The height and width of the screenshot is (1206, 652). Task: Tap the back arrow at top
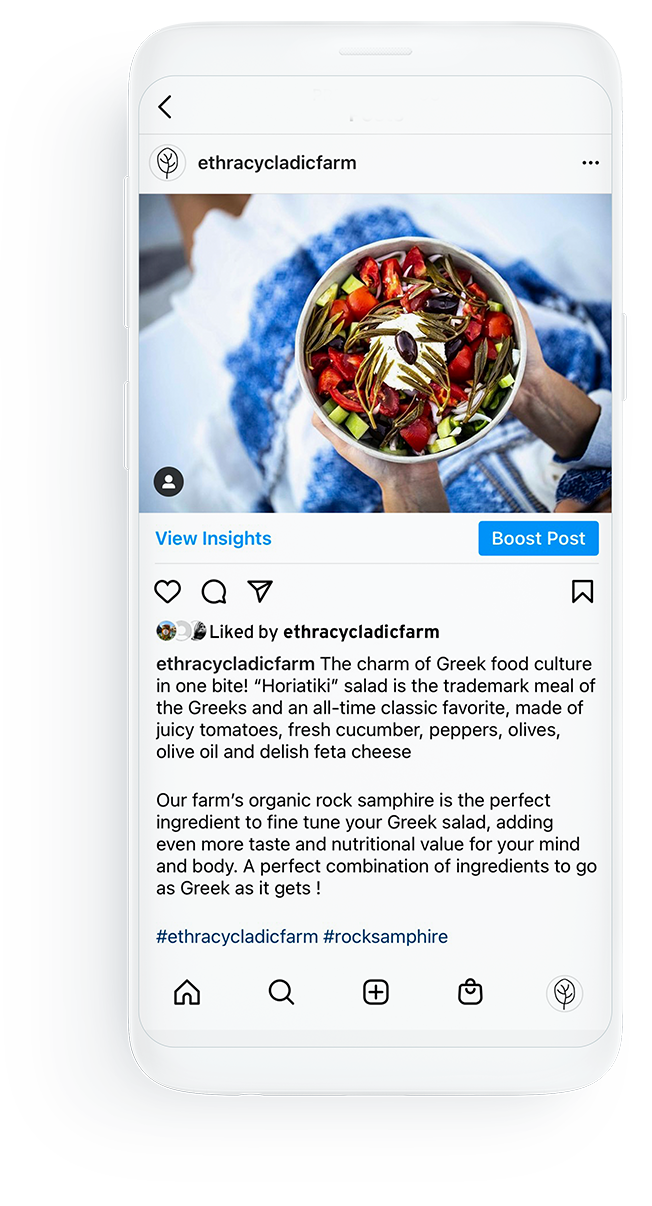tap(165, 107)
